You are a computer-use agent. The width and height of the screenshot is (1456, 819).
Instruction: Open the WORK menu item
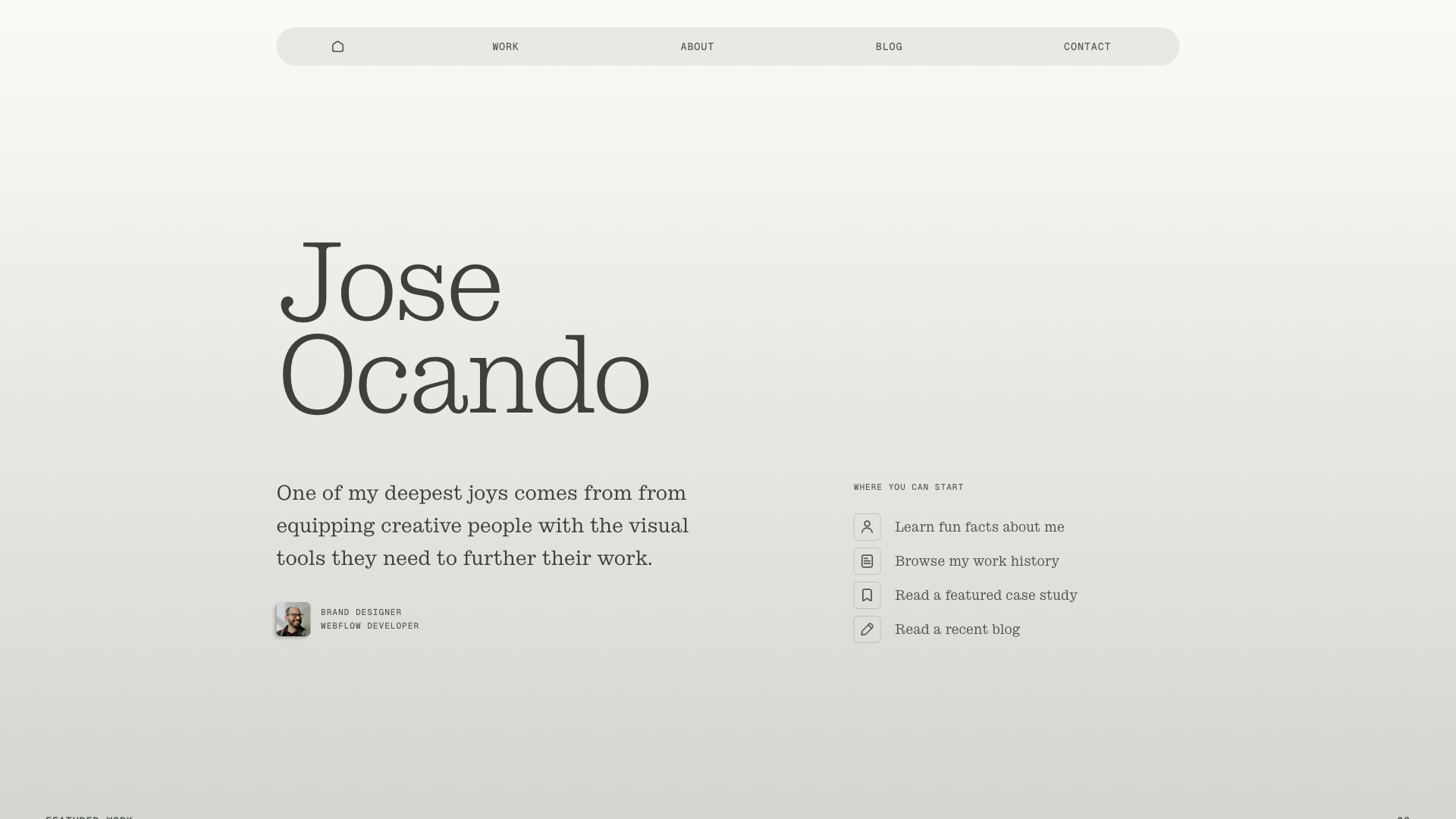pyautogui.click(x=505, y=47)
